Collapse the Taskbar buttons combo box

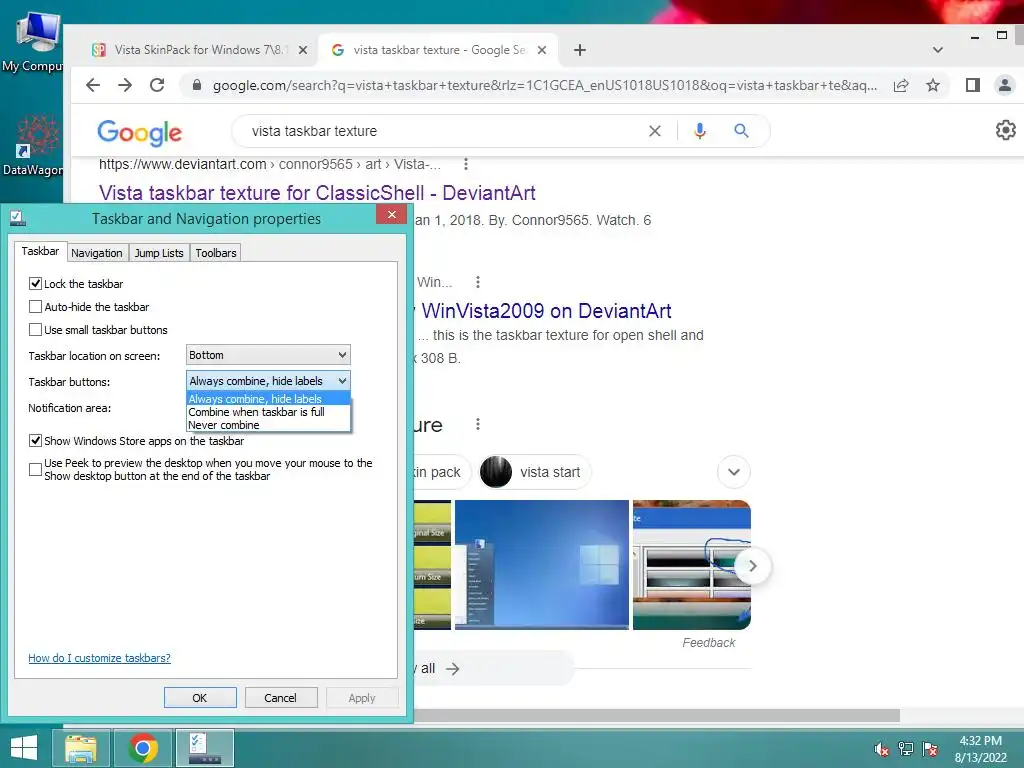268,381
